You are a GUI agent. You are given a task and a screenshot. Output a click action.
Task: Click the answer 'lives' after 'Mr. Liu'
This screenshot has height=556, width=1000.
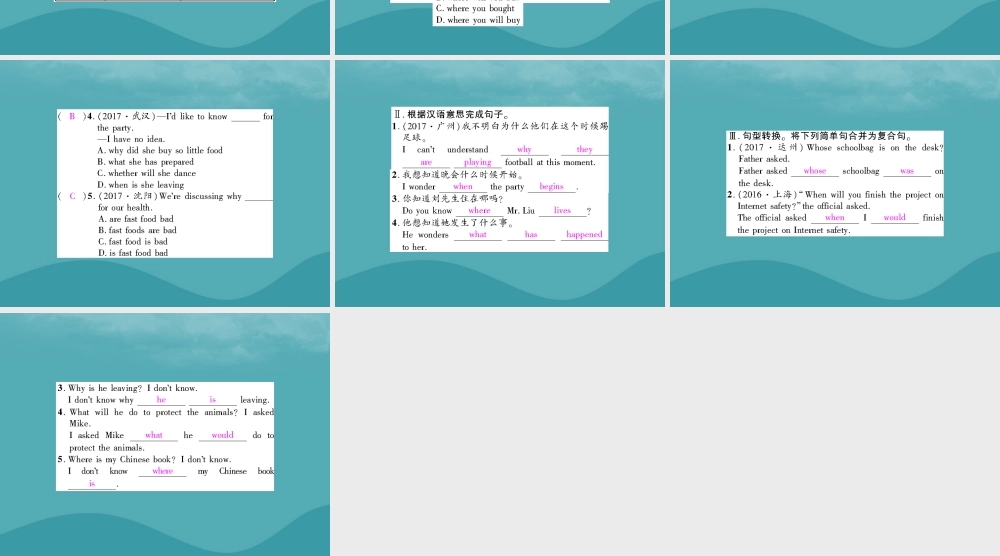coord(562,211)
